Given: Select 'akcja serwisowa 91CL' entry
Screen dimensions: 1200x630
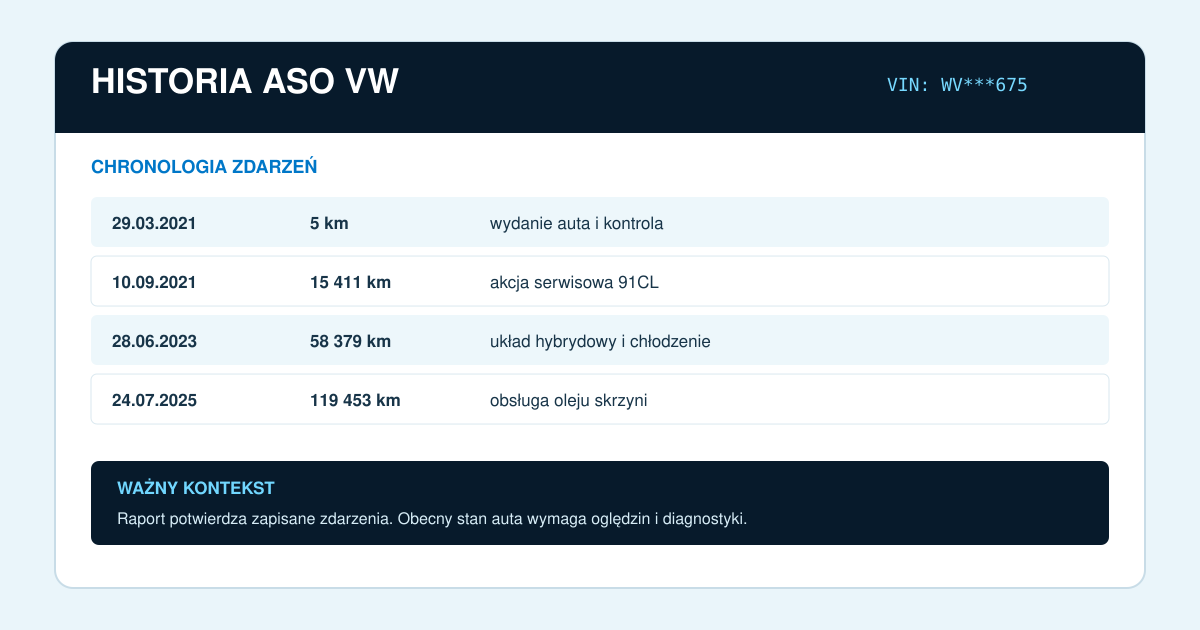Looking at the screenshot, I should [574, 282].
